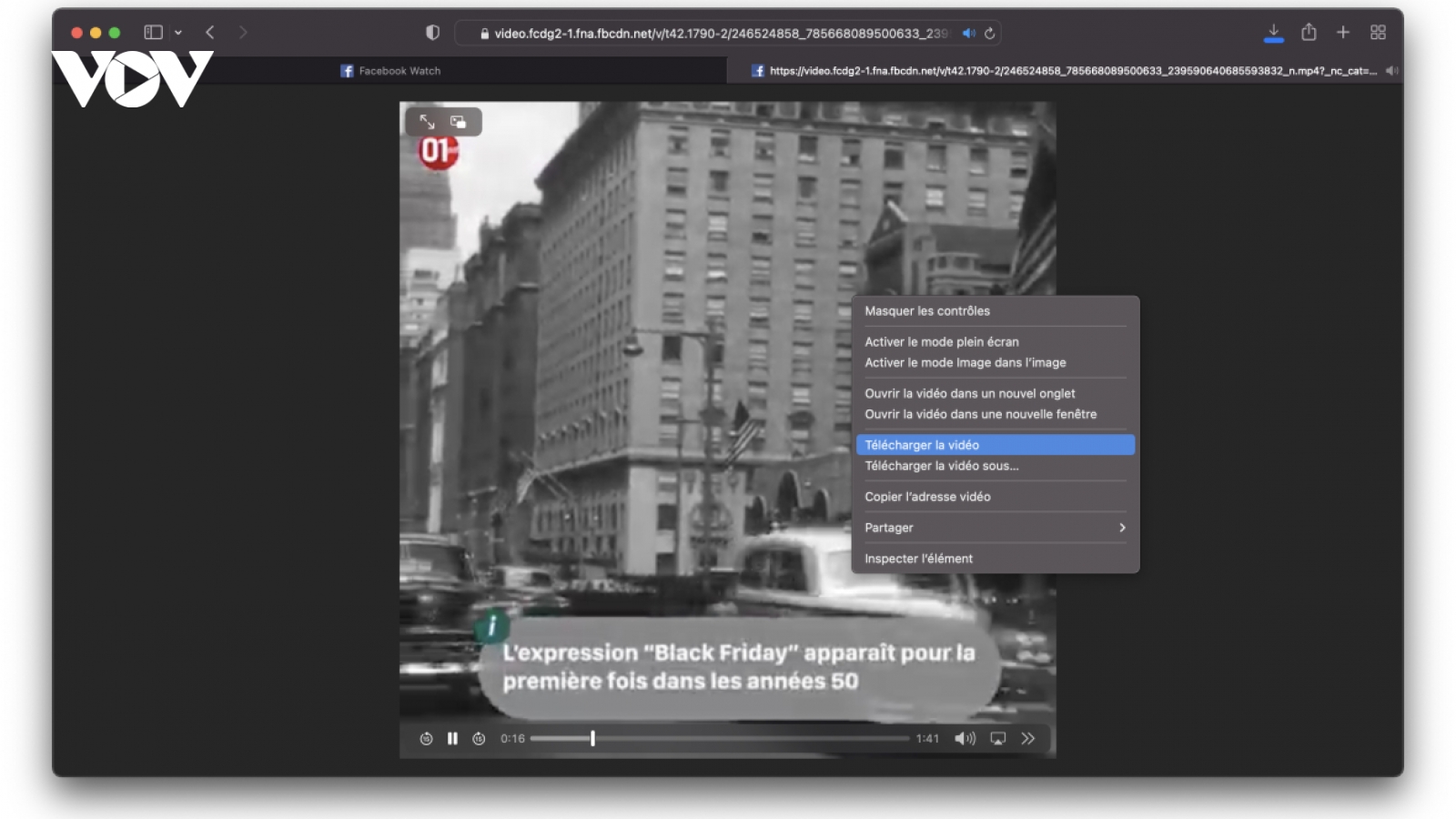
Task: Enter fullscreen using video overlay arrows icon
Action: [427, 122]
